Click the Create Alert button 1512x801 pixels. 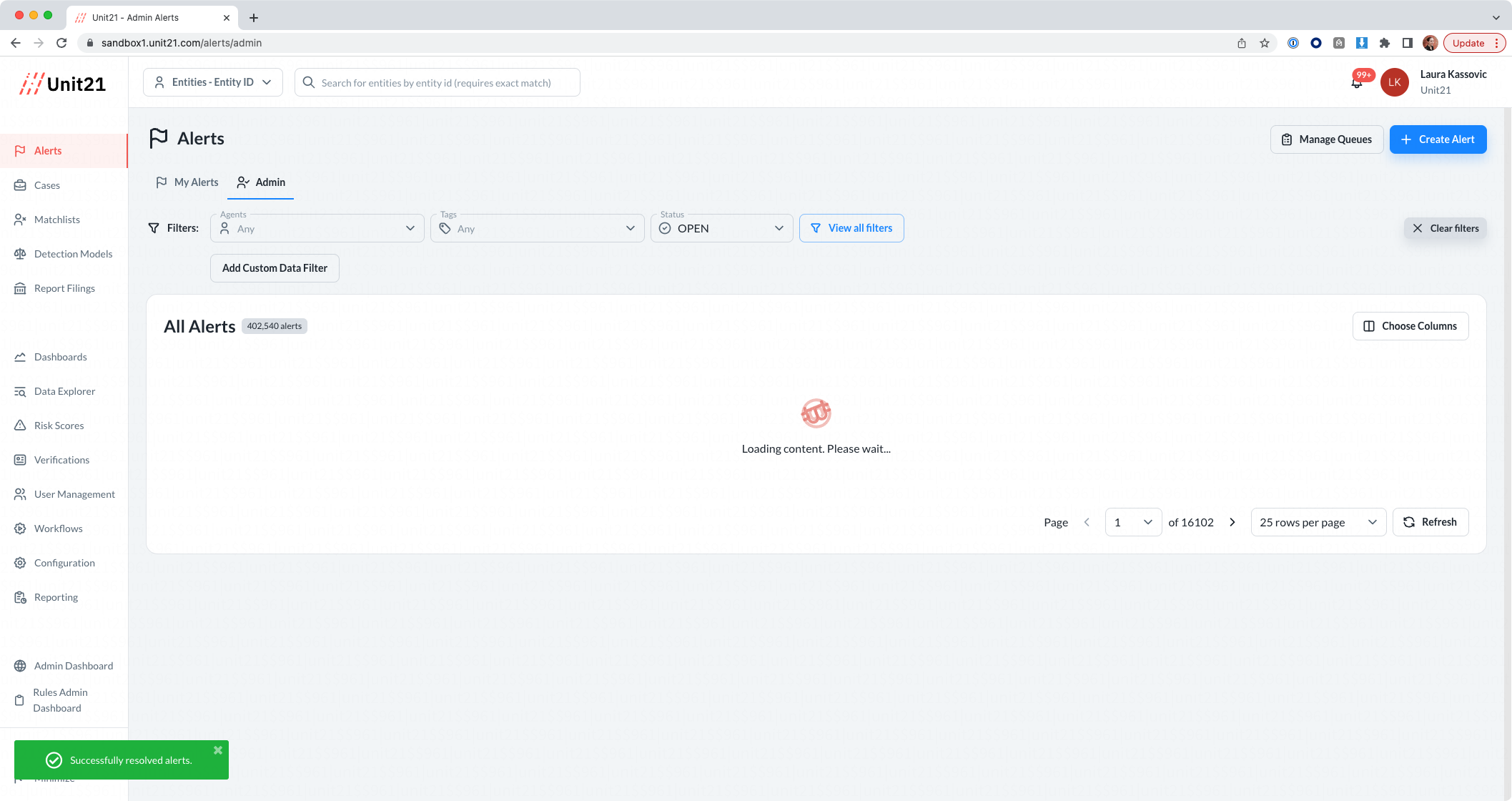(x=1438, y=139)
